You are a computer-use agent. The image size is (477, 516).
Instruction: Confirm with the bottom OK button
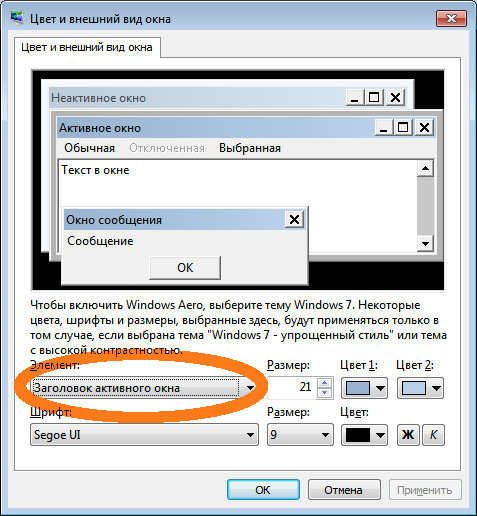[x=263, y=490]
